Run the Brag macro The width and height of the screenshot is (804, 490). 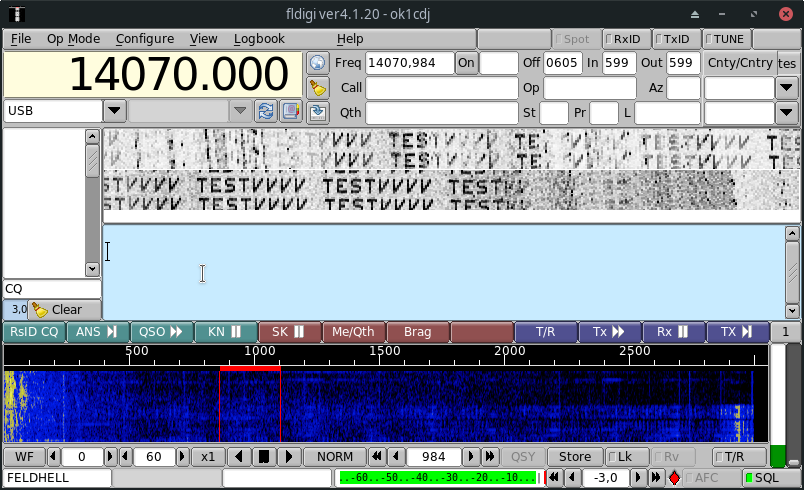tap(418, 332)
